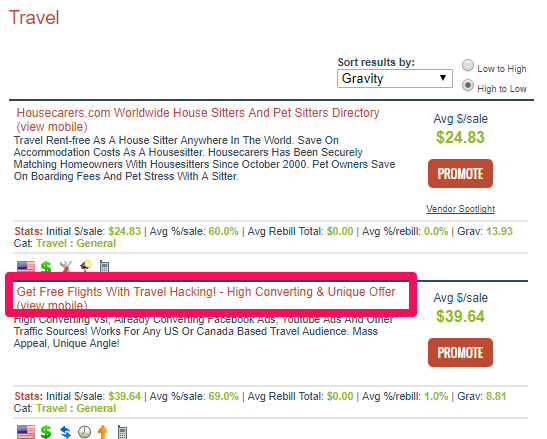Click the mobile phone icon under Housecarers listing

click(104, 267)
